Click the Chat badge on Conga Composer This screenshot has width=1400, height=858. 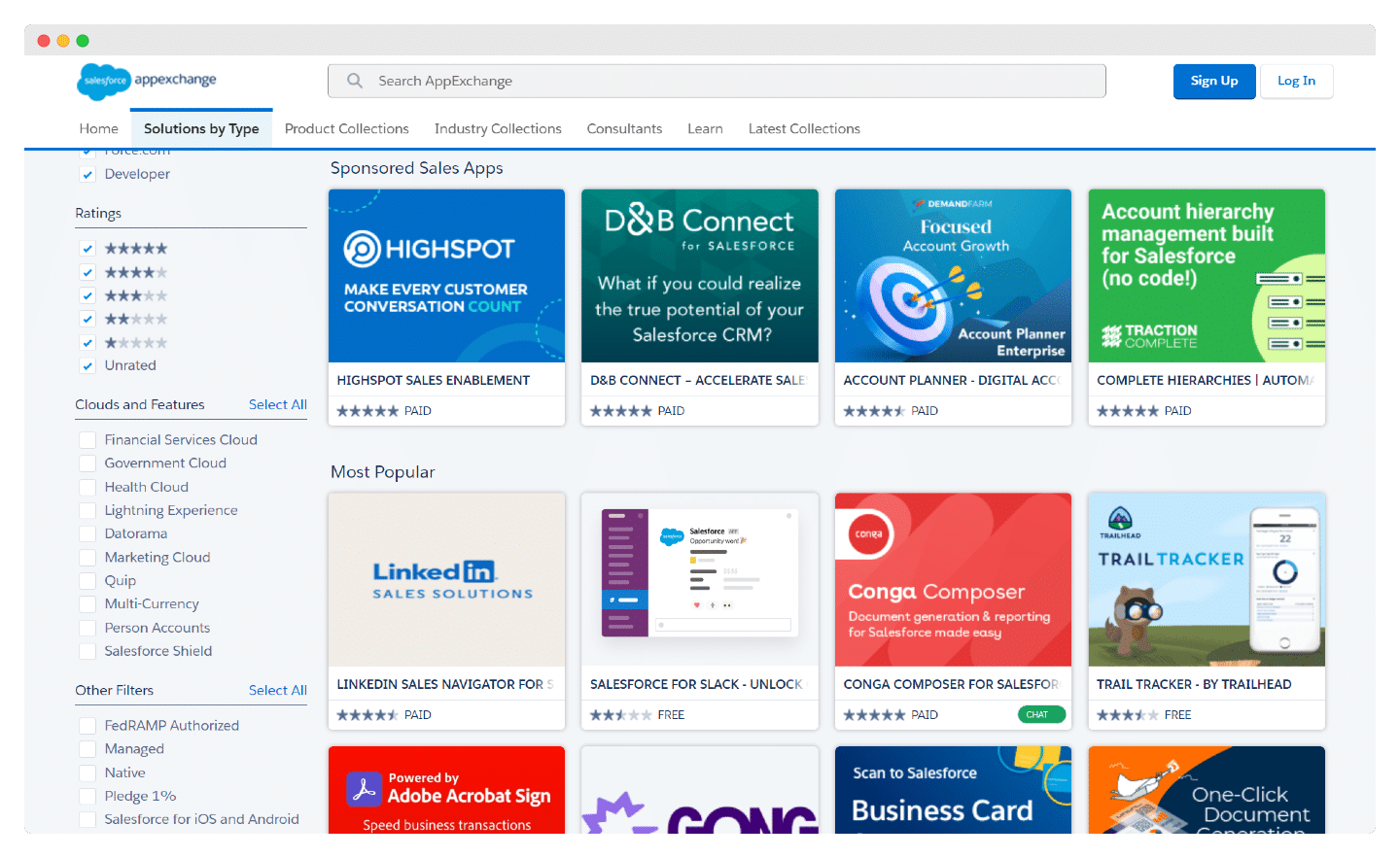[1041, 714]
